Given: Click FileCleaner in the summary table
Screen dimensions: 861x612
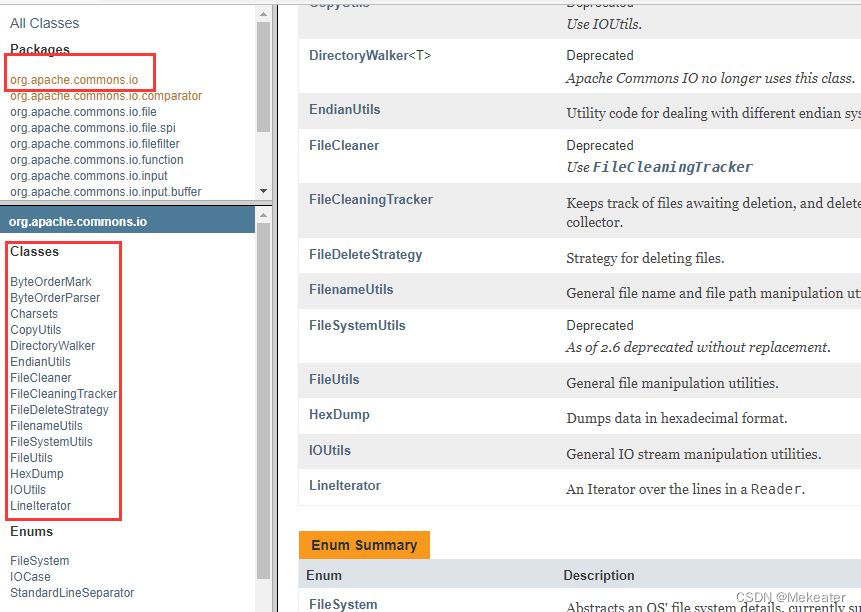Looking at the screenshot, I should pos(344,145).
